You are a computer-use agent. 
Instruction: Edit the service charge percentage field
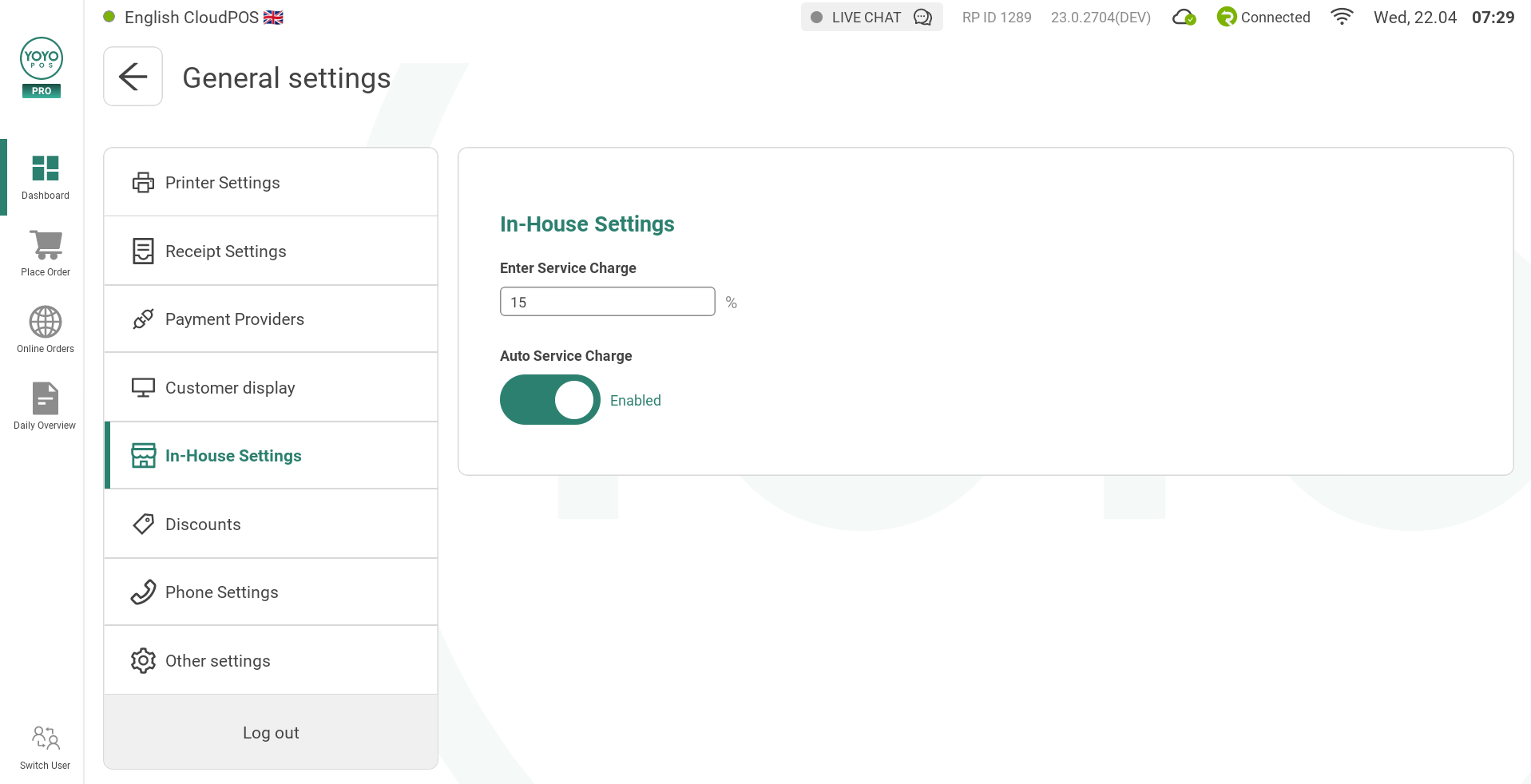point(607,301)
